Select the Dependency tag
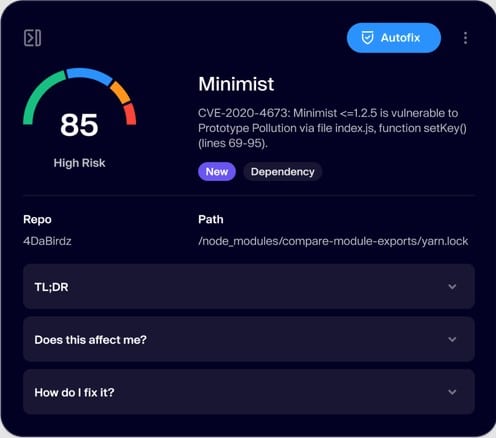The width and height of the screenshot is (496, 438). (282, 172)
